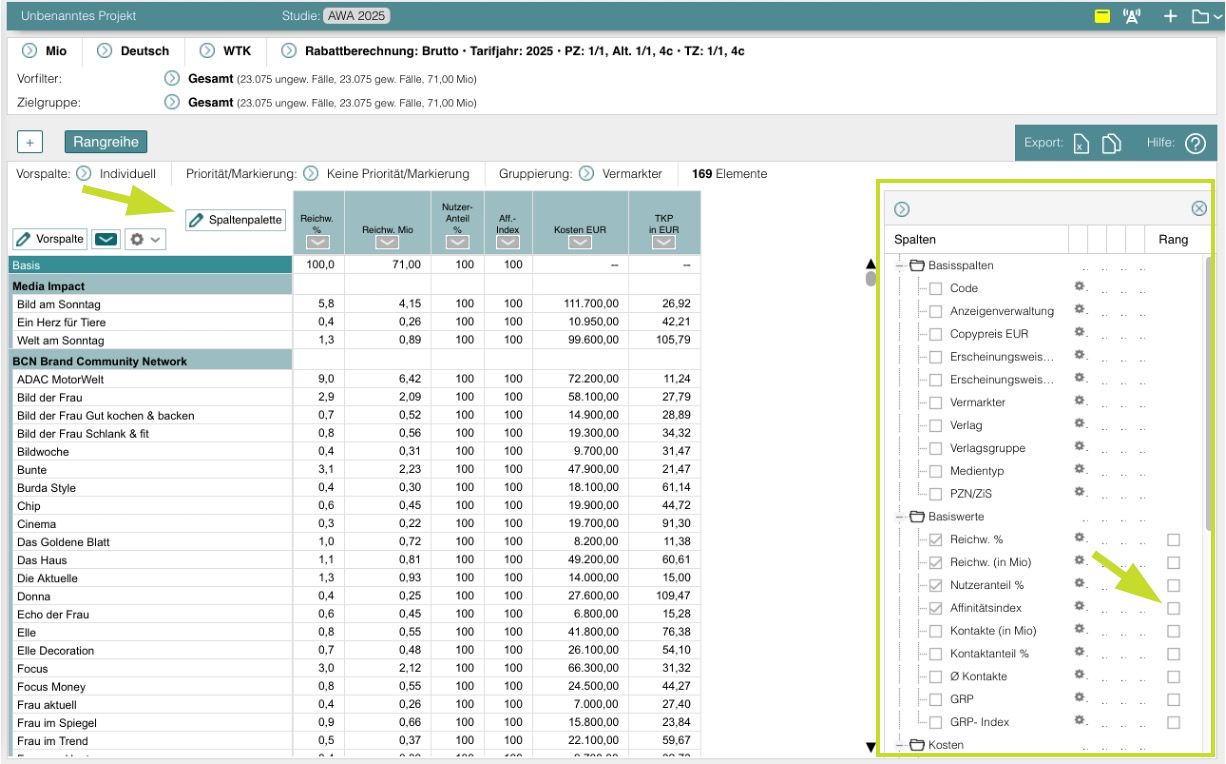Export table using the Excel file icon
Viewport: 1226px width, 764px height.
[x=1080, y=144]
